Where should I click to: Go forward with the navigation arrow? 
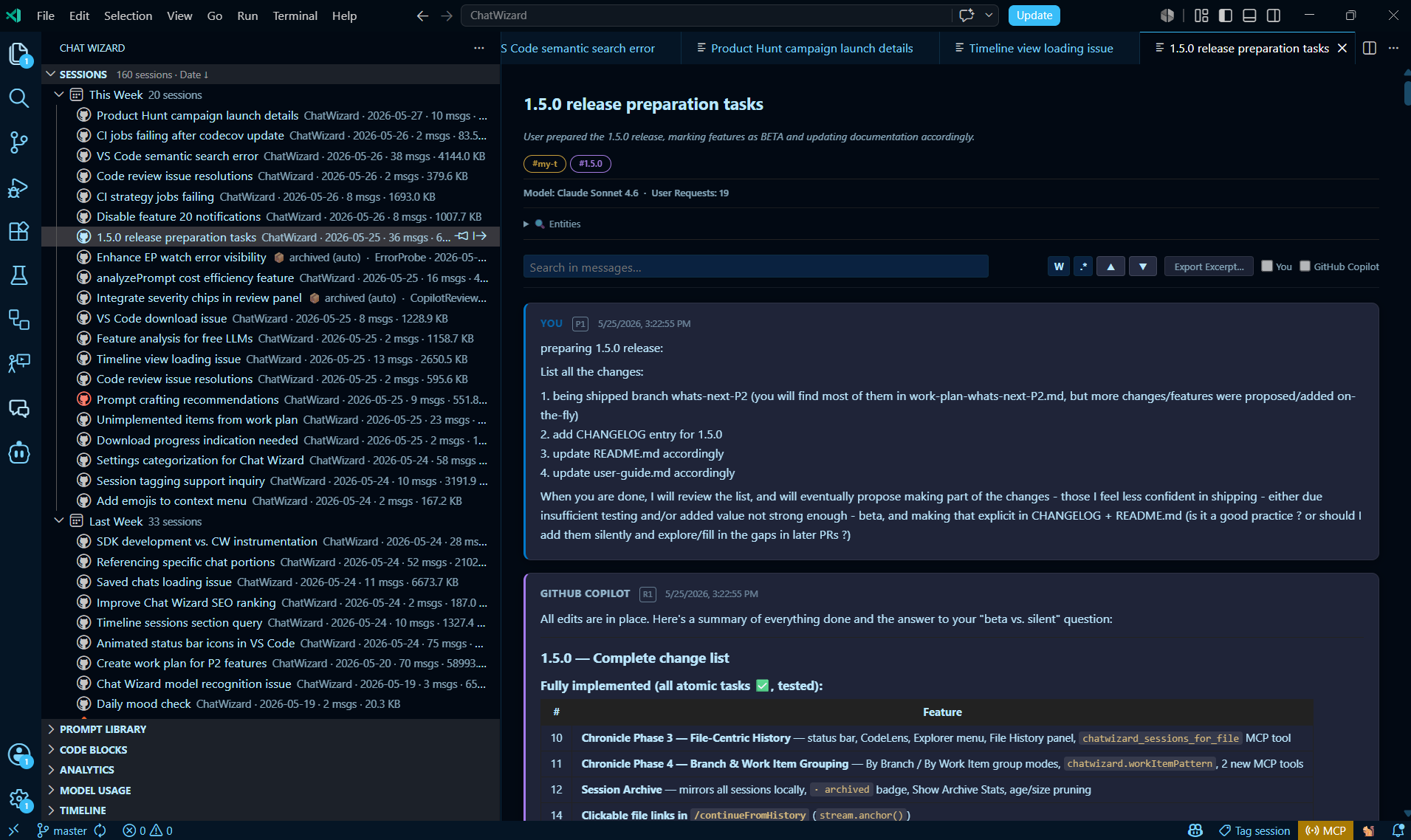[x=447, y=16]
